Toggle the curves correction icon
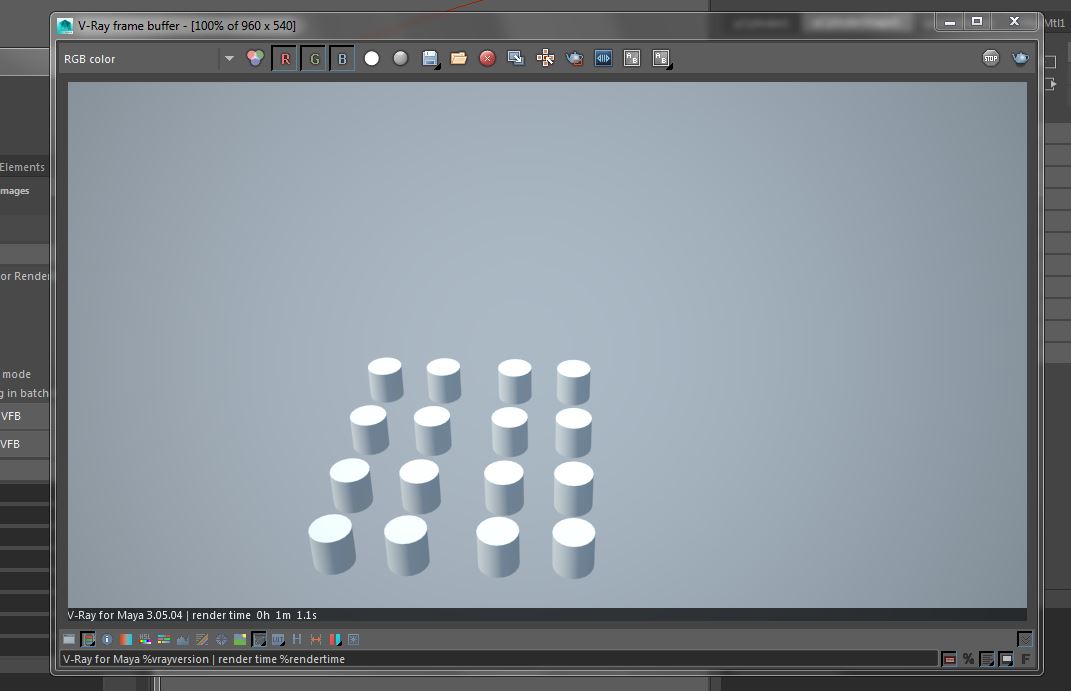 (201, 640)
